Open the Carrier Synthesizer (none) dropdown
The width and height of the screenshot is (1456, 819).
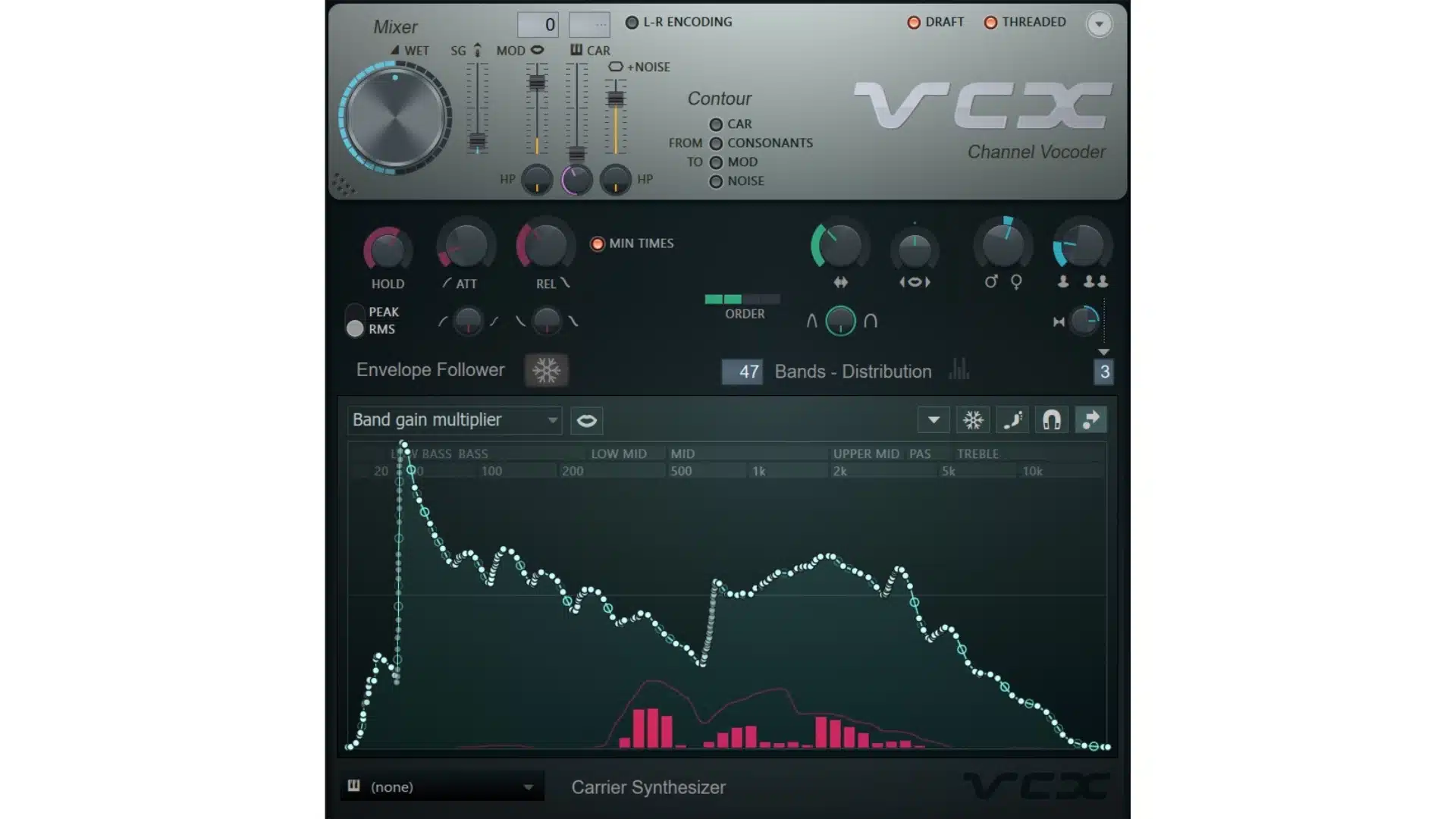(443, 786)
